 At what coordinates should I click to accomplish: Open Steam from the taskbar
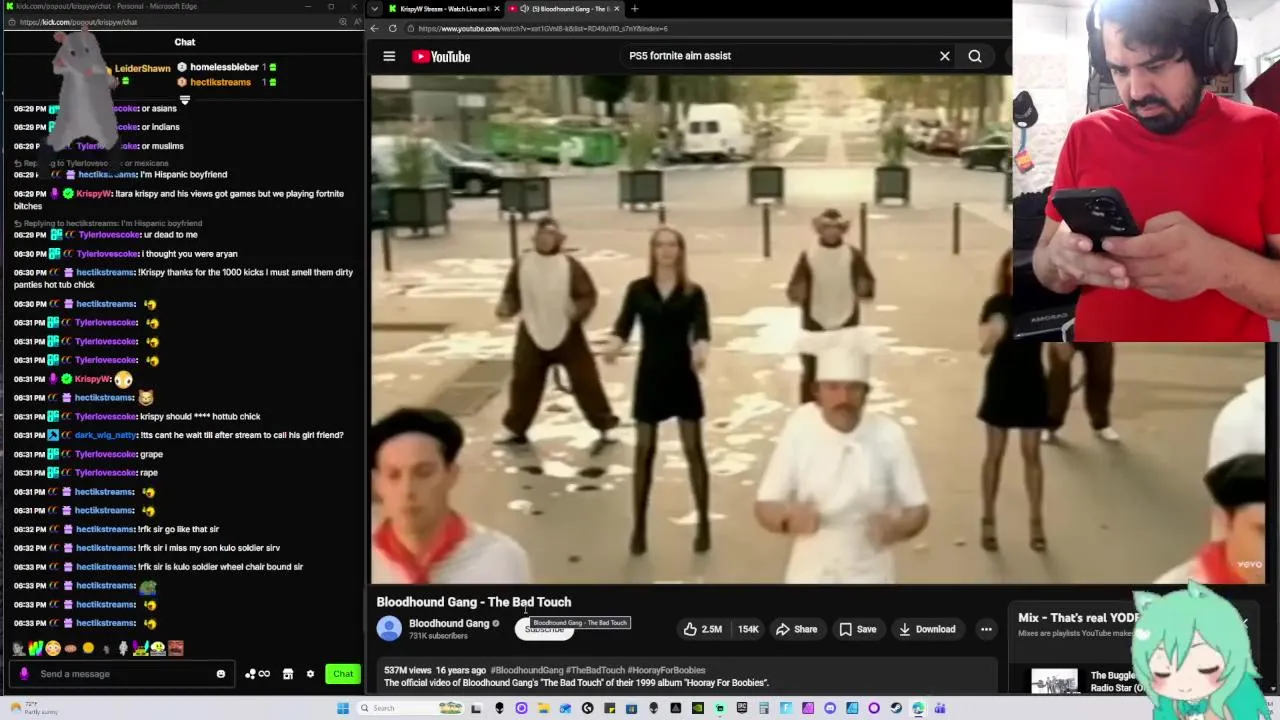point(896,708)
